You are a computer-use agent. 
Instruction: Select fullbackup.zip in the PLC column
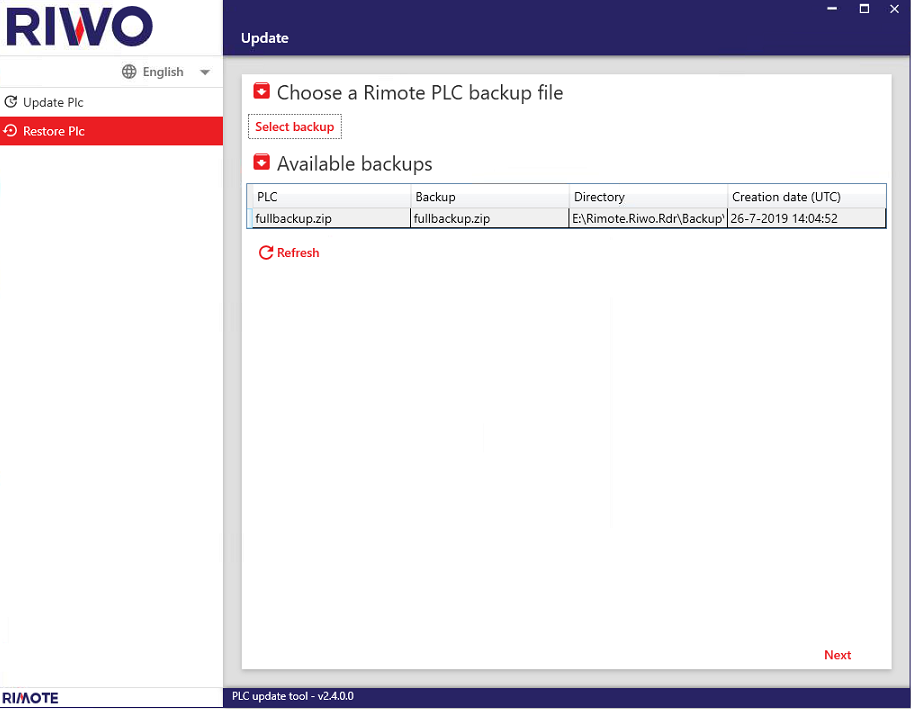tap(331, 219)
